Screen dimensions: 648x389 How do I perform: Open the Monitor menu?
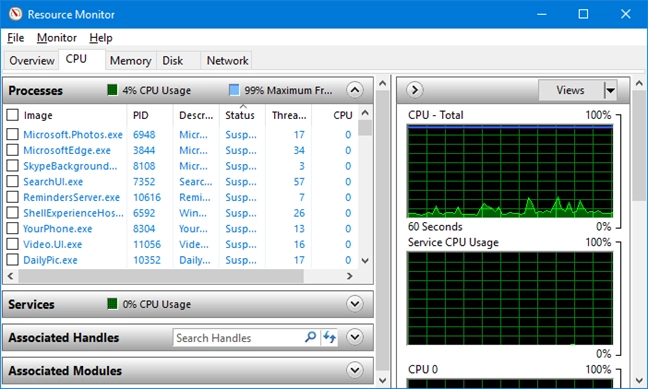57,38
